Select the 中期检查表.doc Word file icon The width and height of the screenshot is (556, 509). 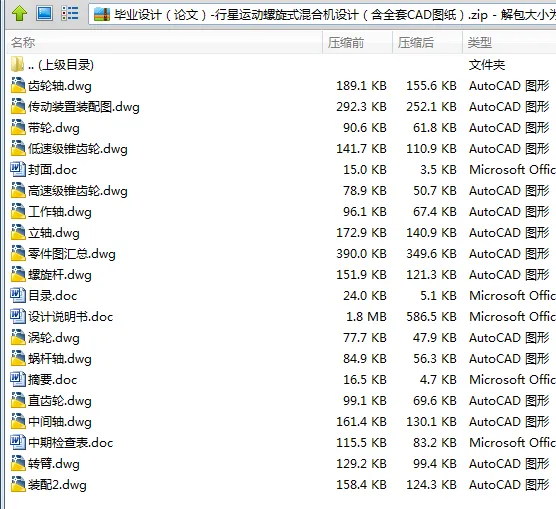point(18,442)
